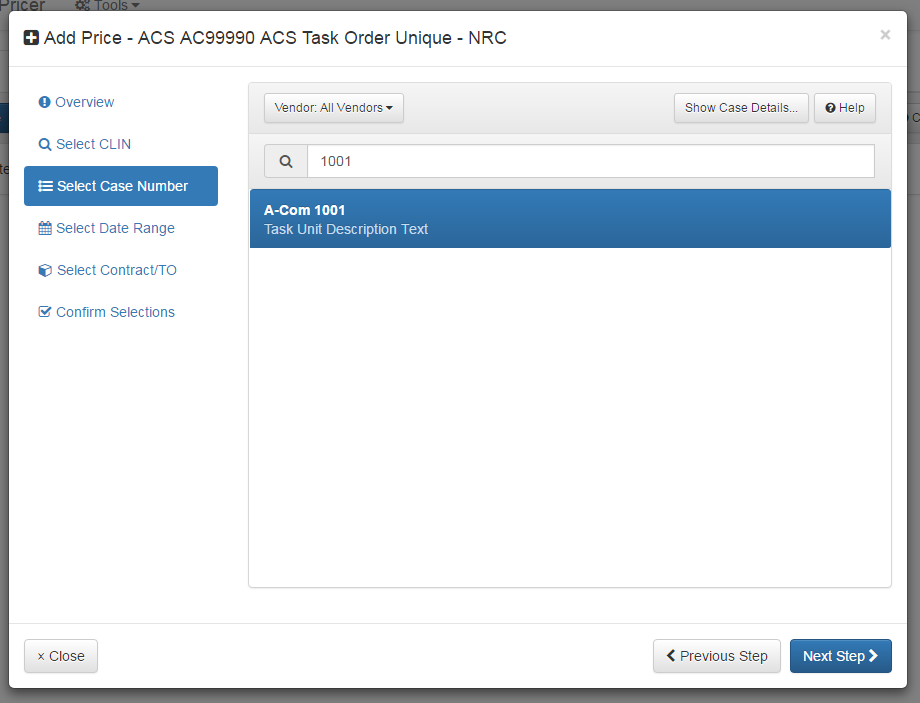
Task: Switch to the Select Date Range step
Action: tap(106, 228)
